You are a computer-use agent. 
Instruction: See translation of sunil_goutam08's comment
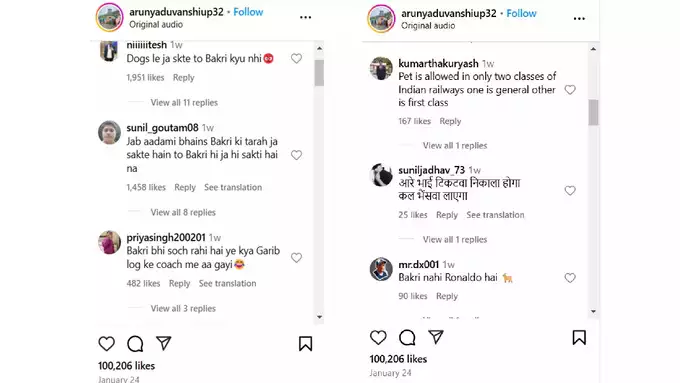click(233, 187)
